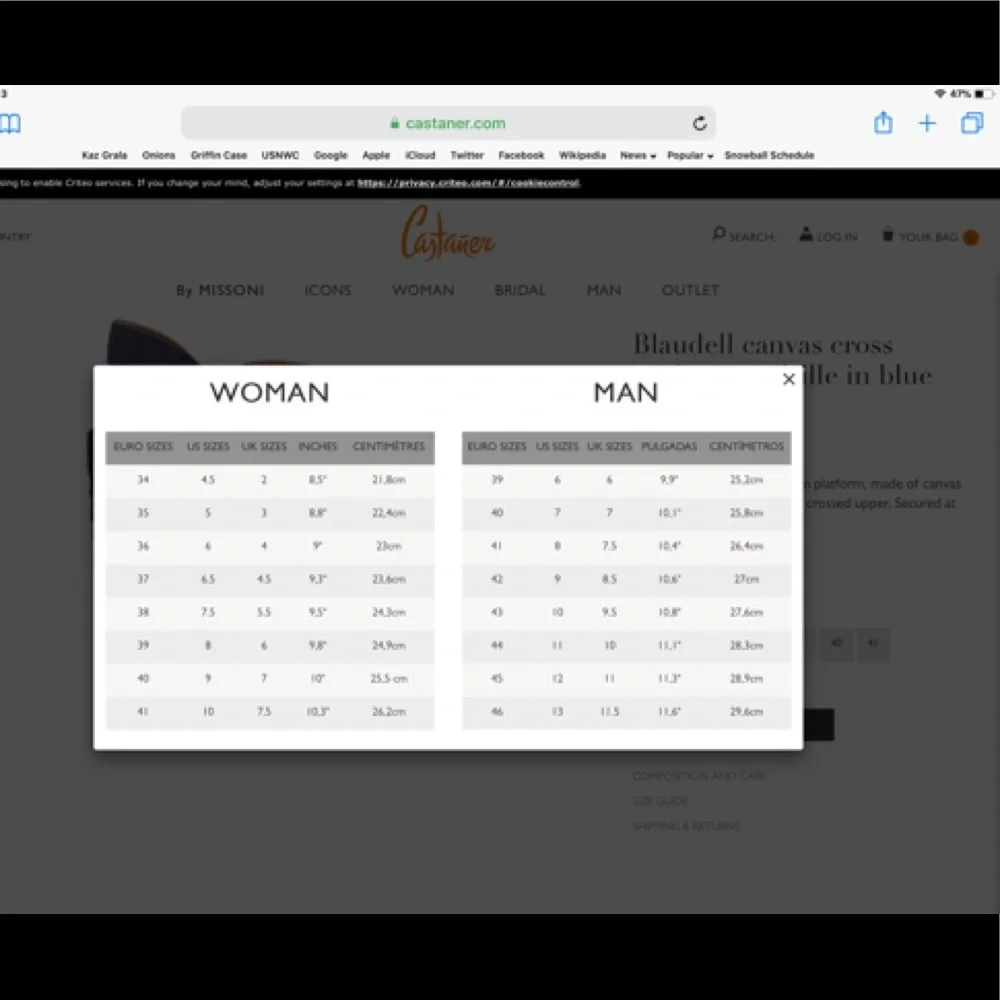
Task: Select the 23cm cell in Woman table
Action: click(389, 546)
